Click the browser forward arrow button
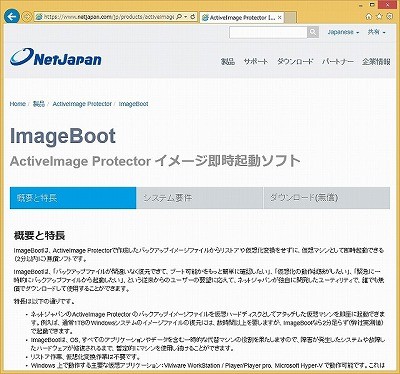Screen dimensions: 400x374 (27, 17)
